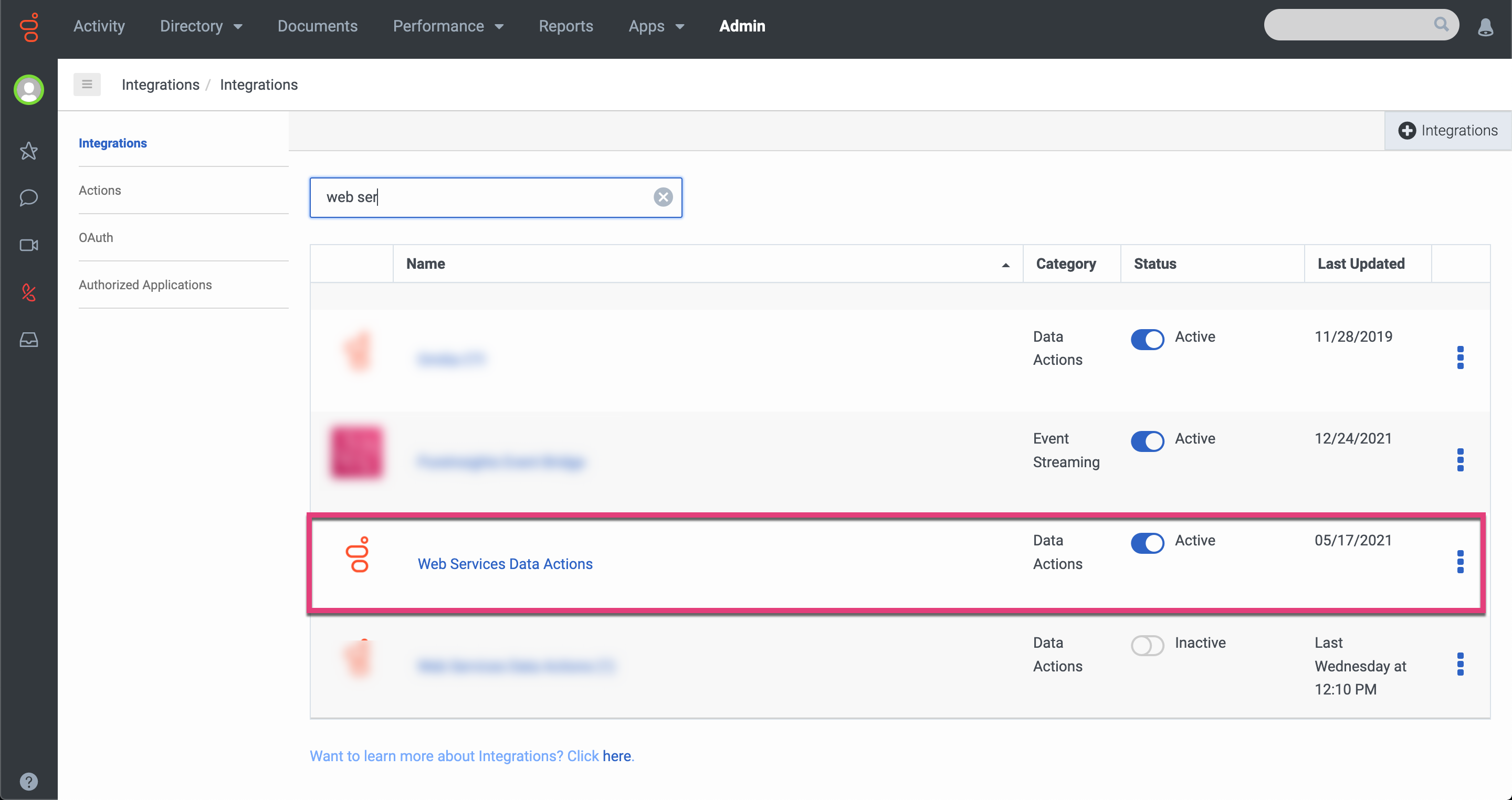The height and width of the screenshot is (800, 1512).
Task: Open Web Services Data Actions link
Action: point(505,563)
